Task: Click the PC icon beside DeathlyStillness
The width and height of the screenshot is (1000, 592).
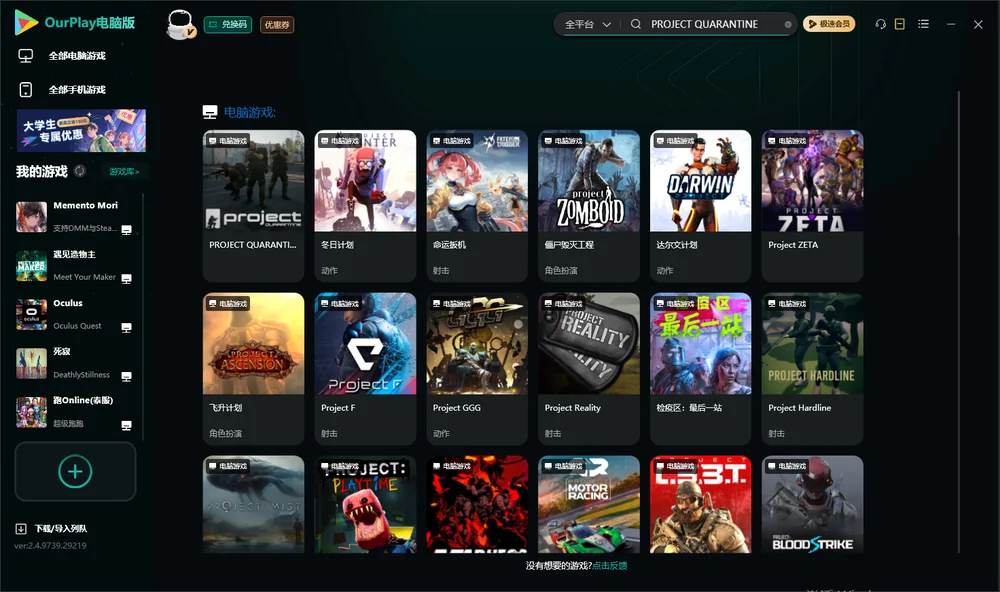Action: tap(126, 376)
